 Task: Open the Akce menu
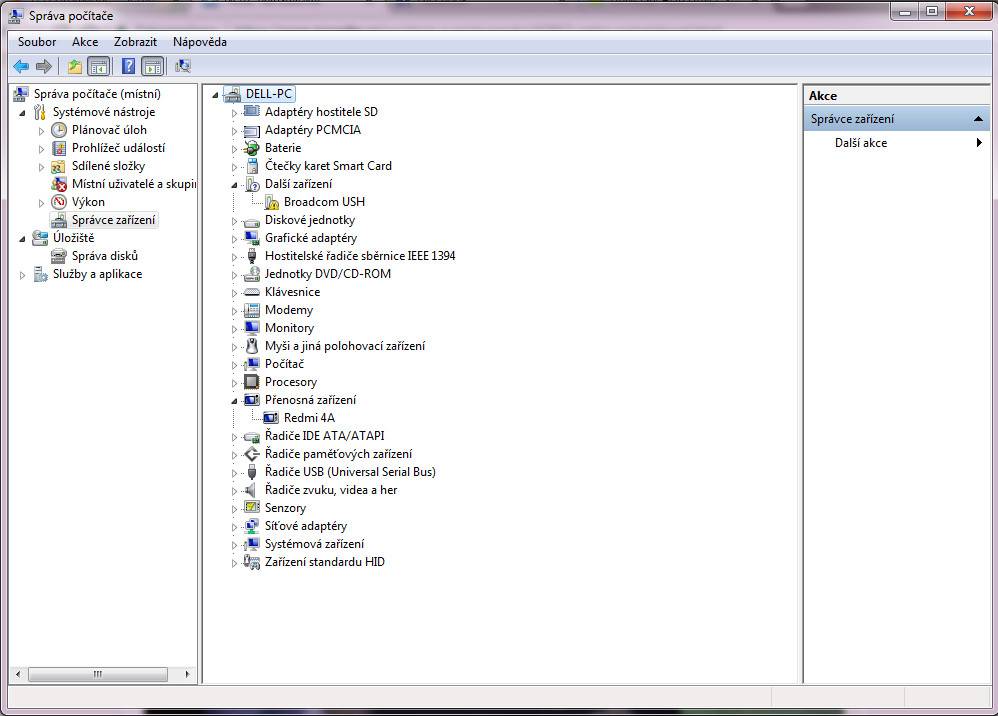[x=85, y=42]
